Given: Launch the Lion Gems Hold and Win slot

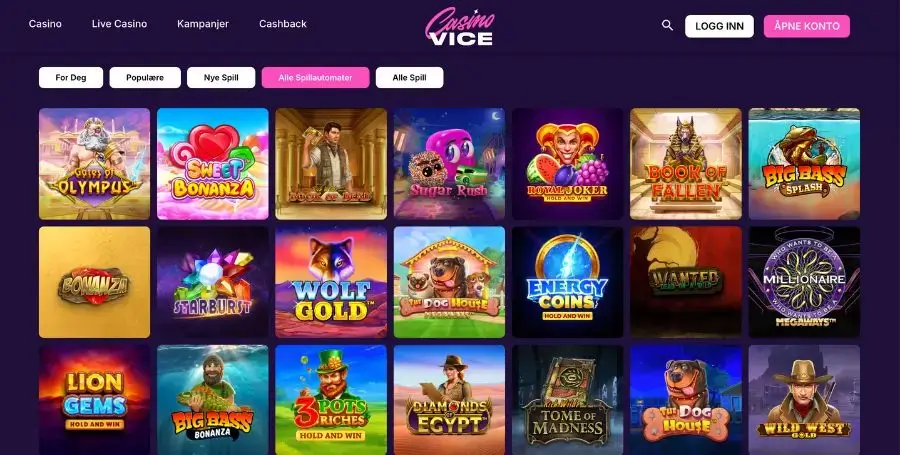Looking at the screenshot, I should click(94, 400).
